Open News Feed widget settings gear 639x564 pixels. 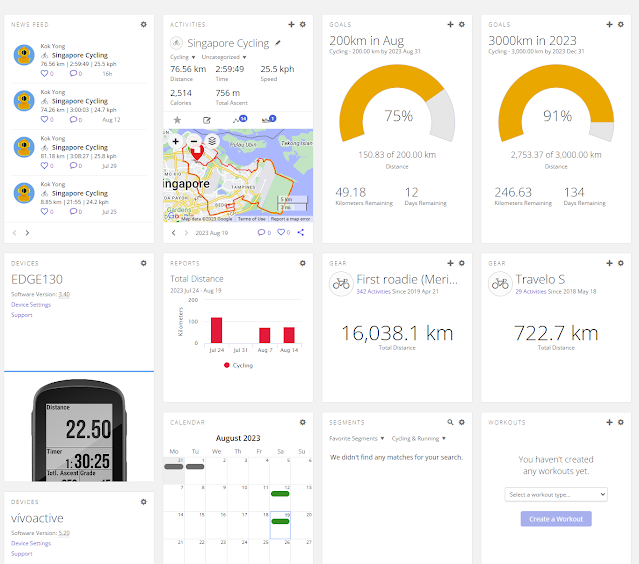(x=143, y=24)
